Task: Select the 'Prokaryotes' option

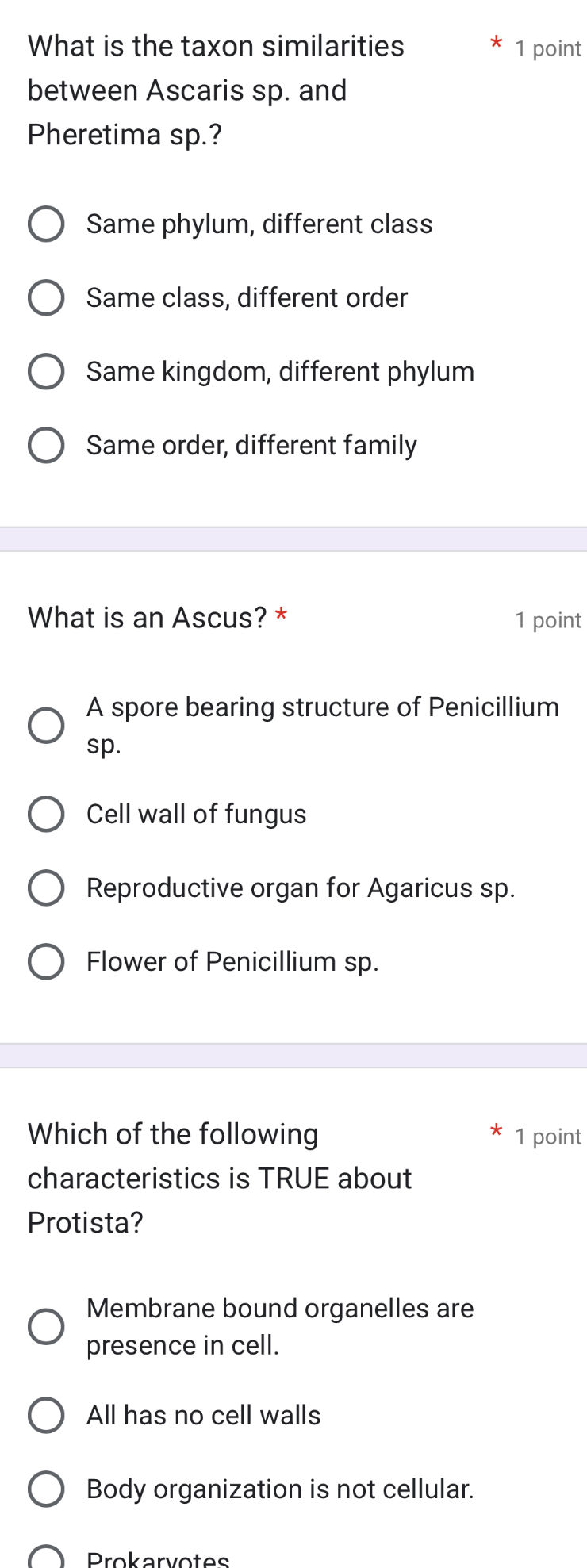Action: (46, 1558)
